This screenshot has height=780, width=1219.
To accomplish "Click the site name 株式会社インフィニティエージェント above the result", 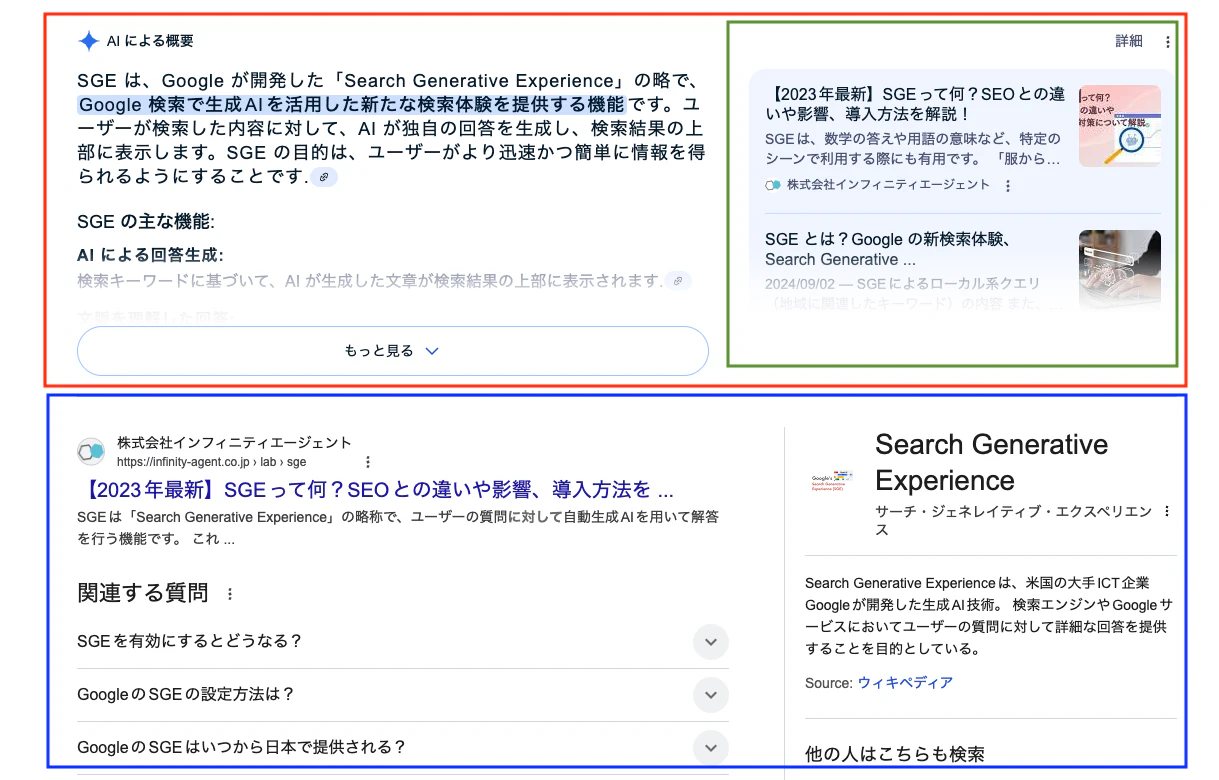I will click(x=235, y=442).
